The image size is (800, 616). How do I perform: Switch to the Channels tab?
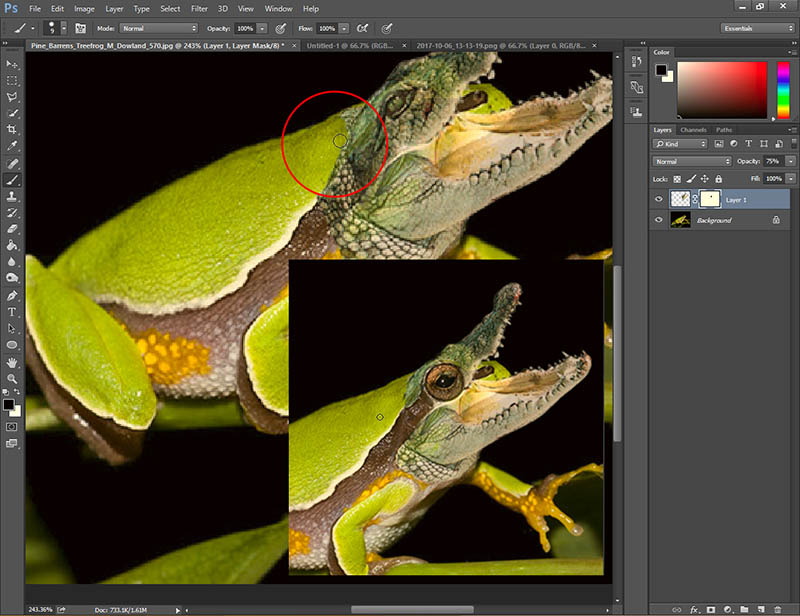pos(693,130)
